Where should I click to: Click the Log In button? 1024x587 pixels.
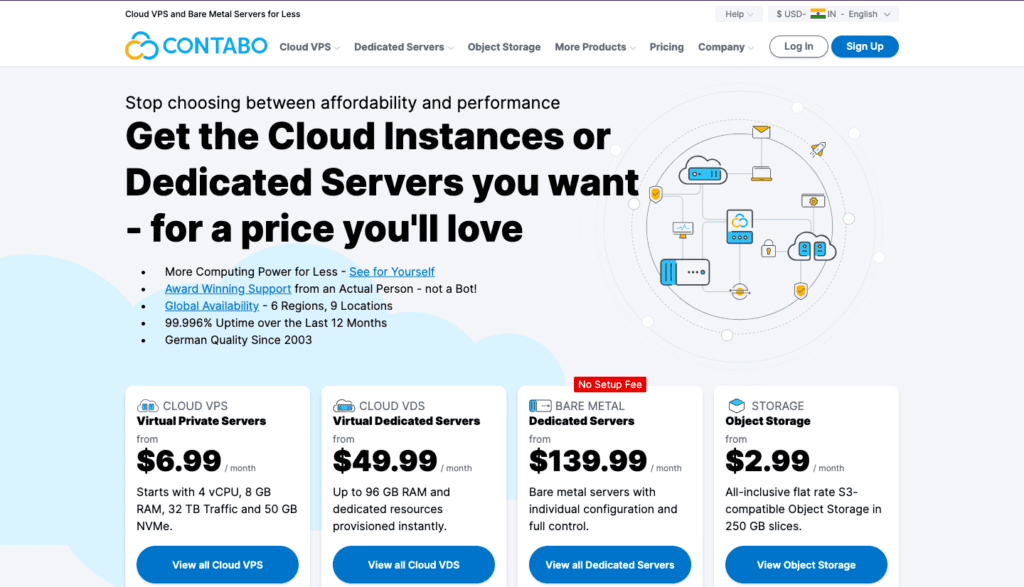click(799, 46)
